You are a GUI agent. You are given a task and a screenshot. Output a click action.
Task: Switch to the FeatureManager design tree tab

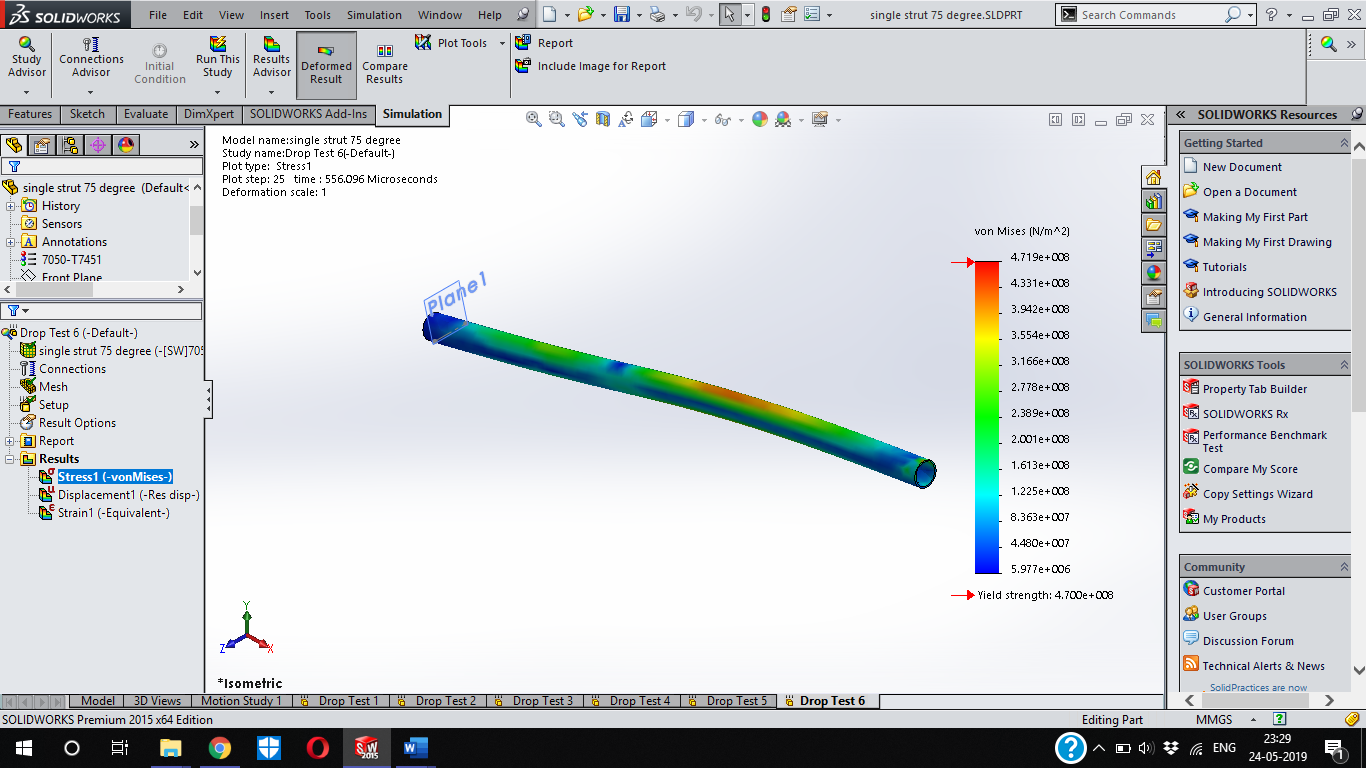(x=14, y=145)
